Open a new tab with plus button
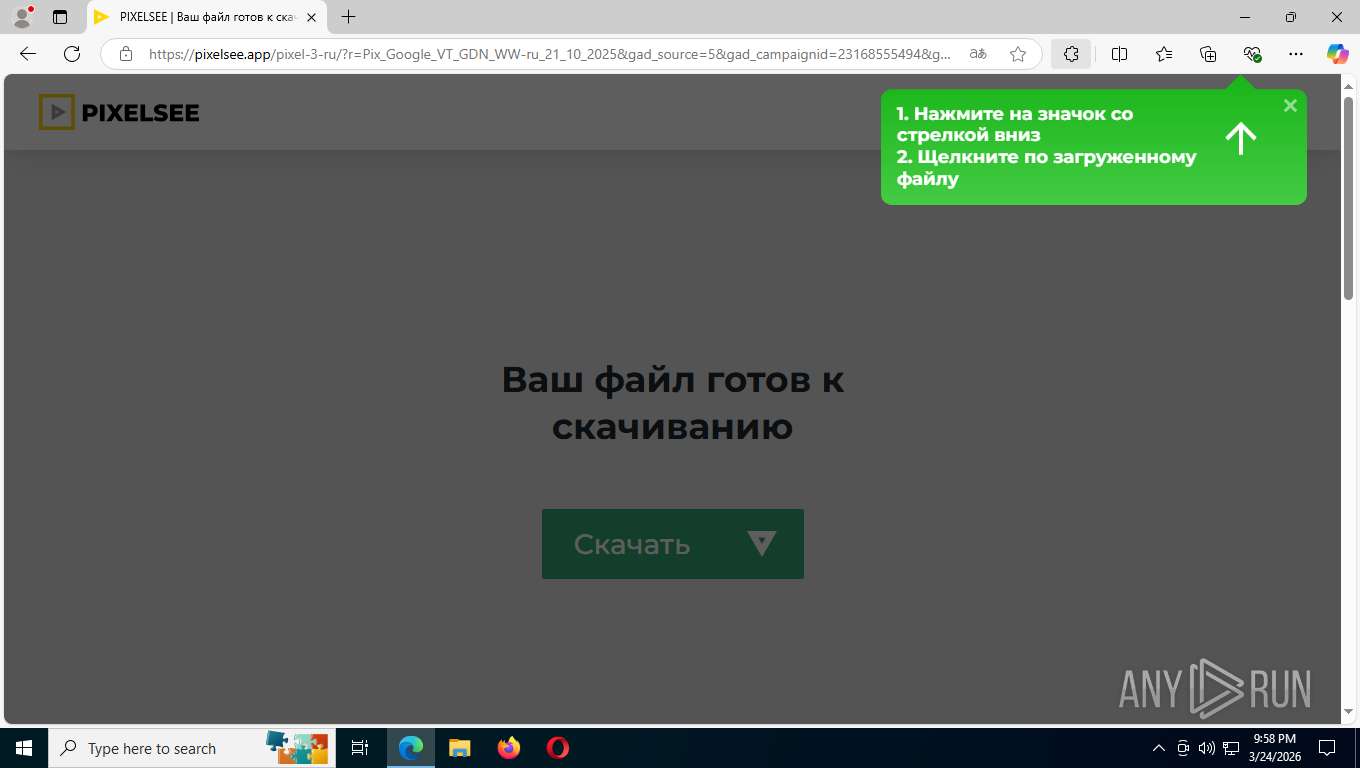The height and width of the screenshot is (768, 1360). [348, 17]
